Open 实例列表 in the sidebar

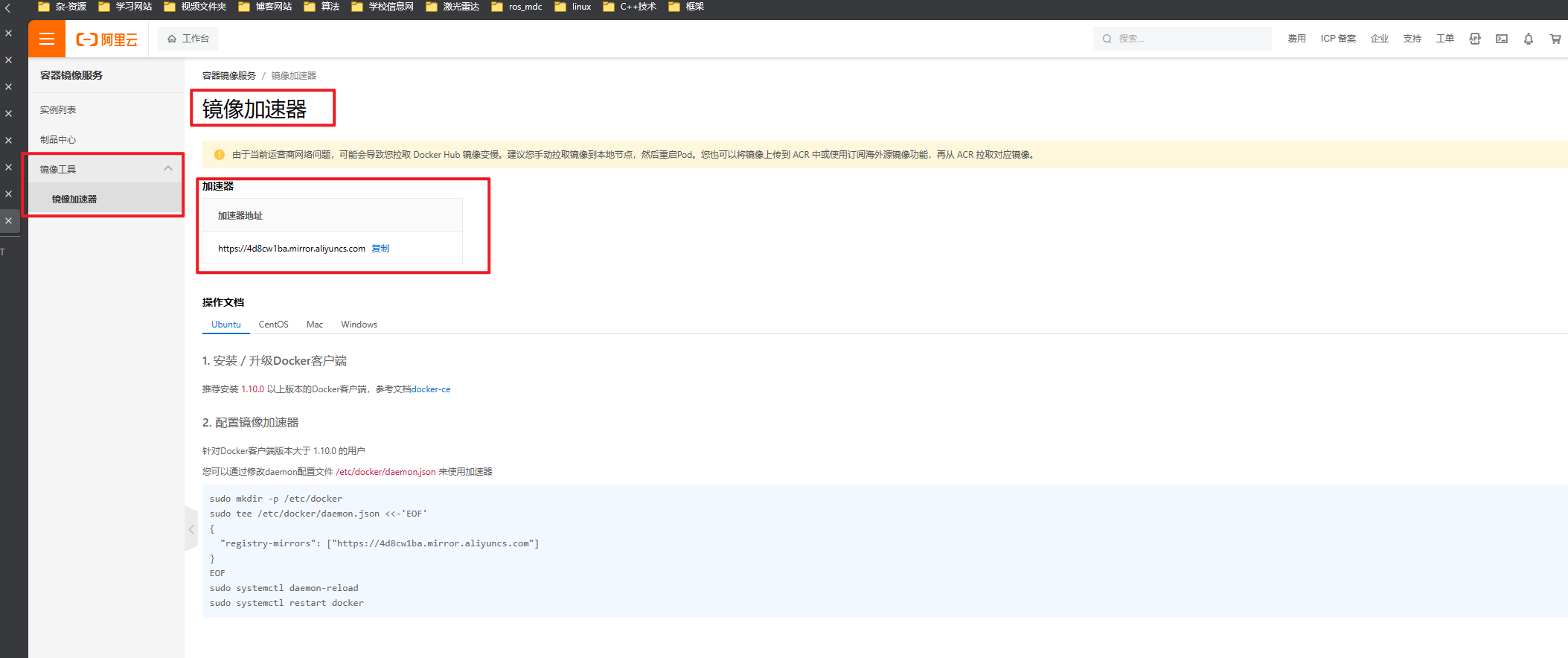pyautogui.click(x=58, y=109)
